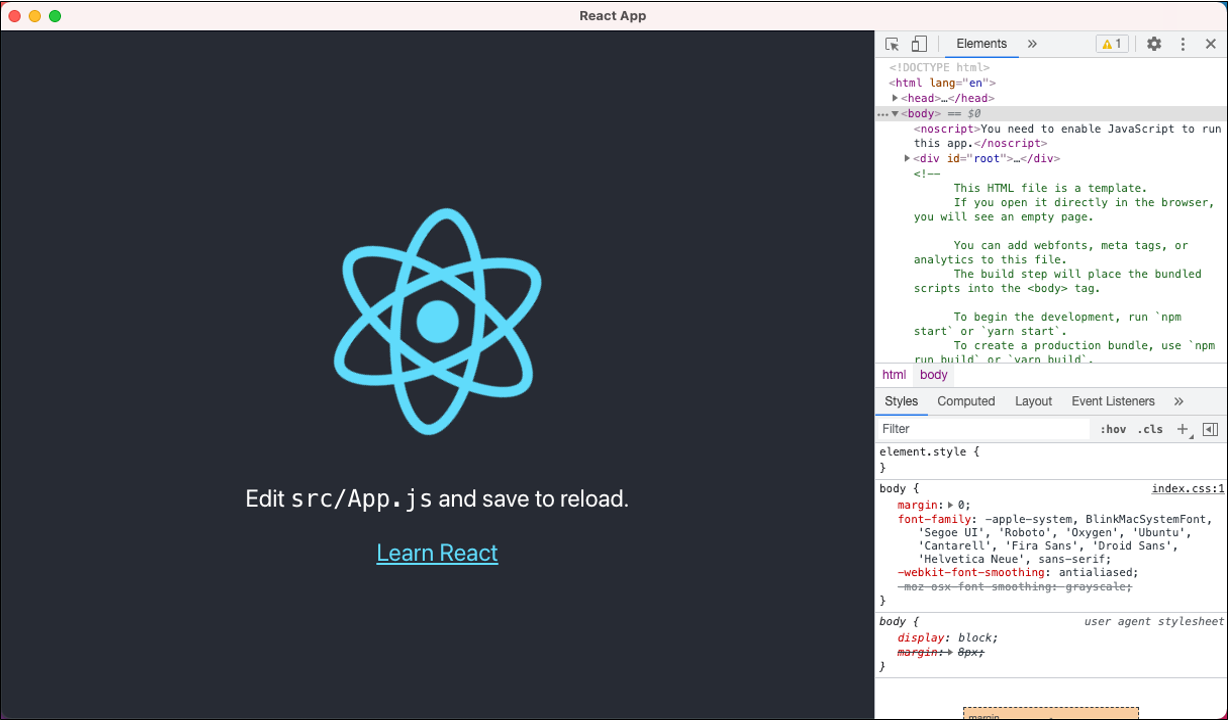Click the Learn React link

click(x=437, y=552)
